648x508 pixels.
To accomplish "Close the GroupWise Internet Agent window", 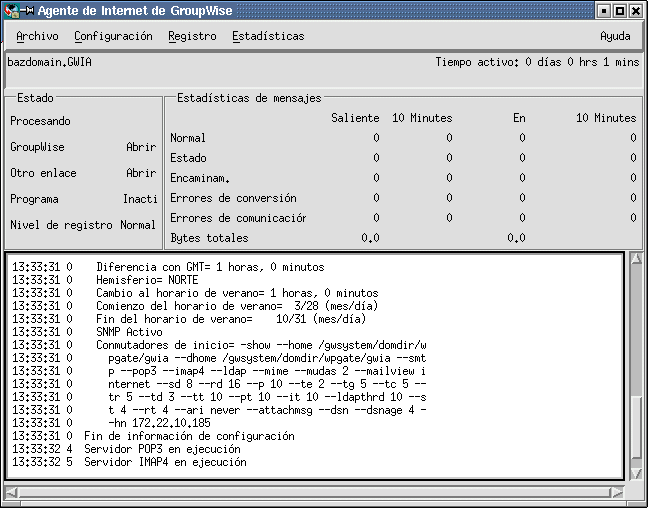I will (x=636, y=11).
